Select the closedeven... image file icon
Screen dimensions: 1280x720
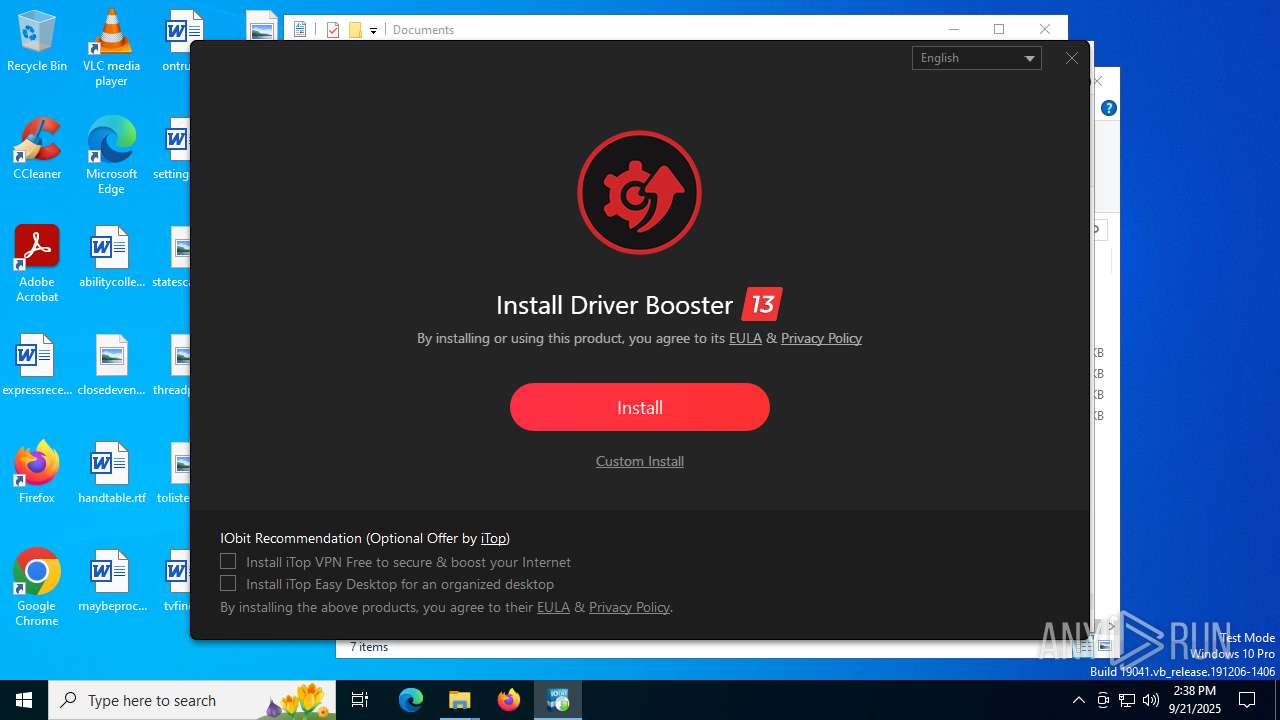[111, 366]
